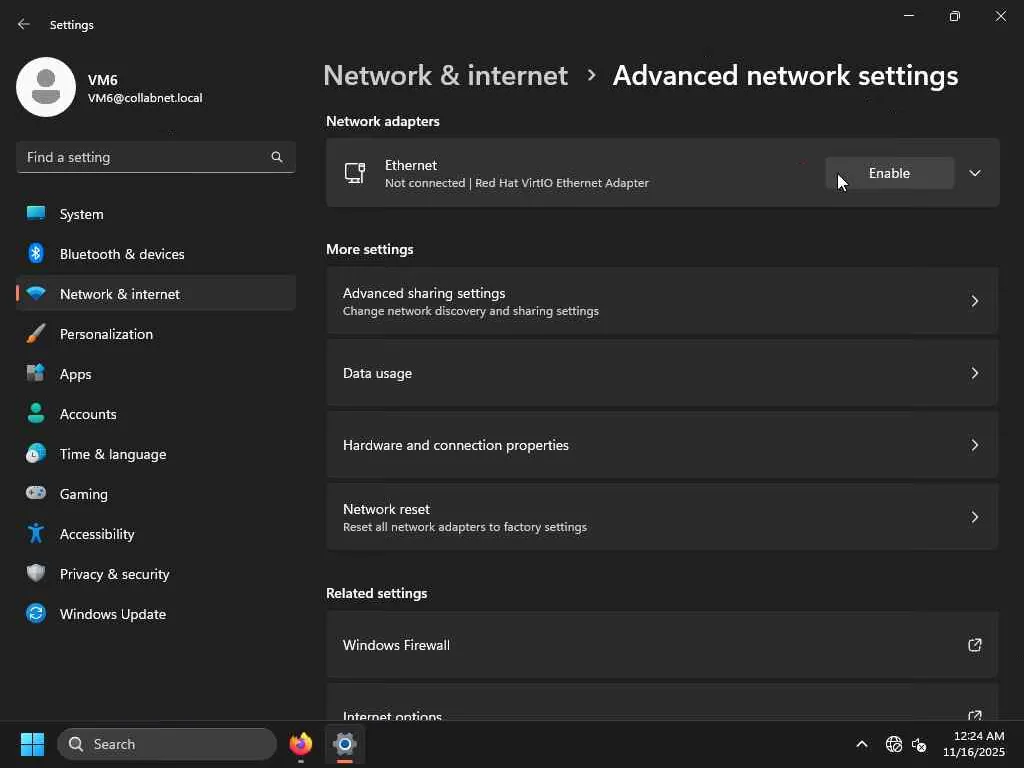
Task: Open Windows Firewall external link
Action: 662,645
